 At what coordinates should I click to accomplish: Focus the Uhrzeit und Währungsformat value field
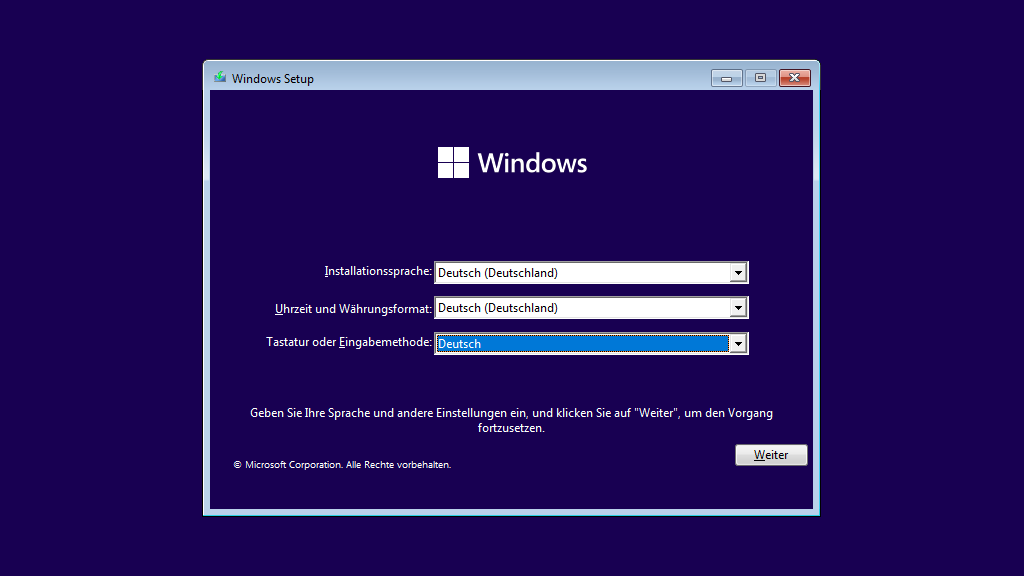pos(582,308)
